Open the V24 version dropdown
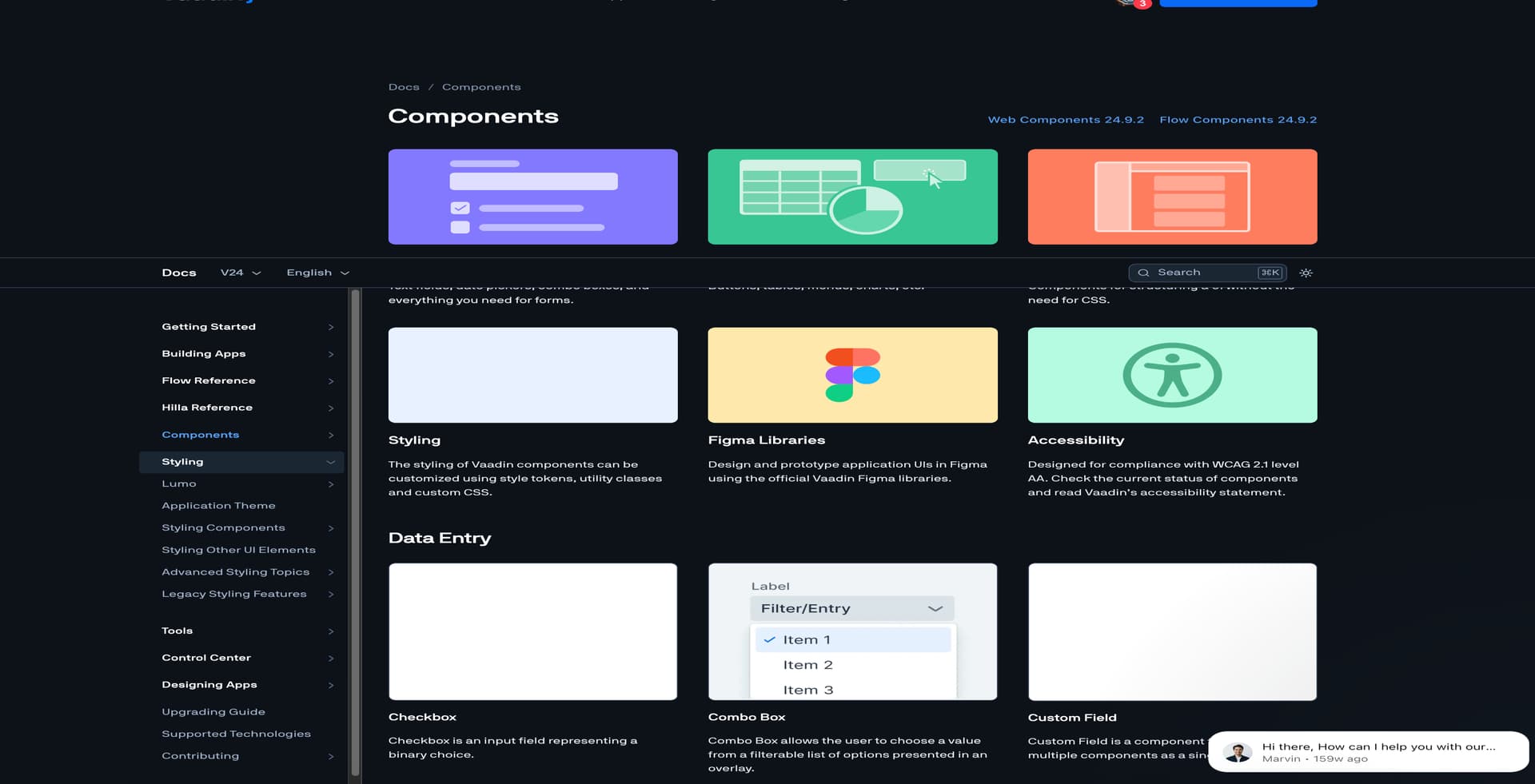Screen dimensions: 1535x784 pyautogui.click(x=241, y=273)
